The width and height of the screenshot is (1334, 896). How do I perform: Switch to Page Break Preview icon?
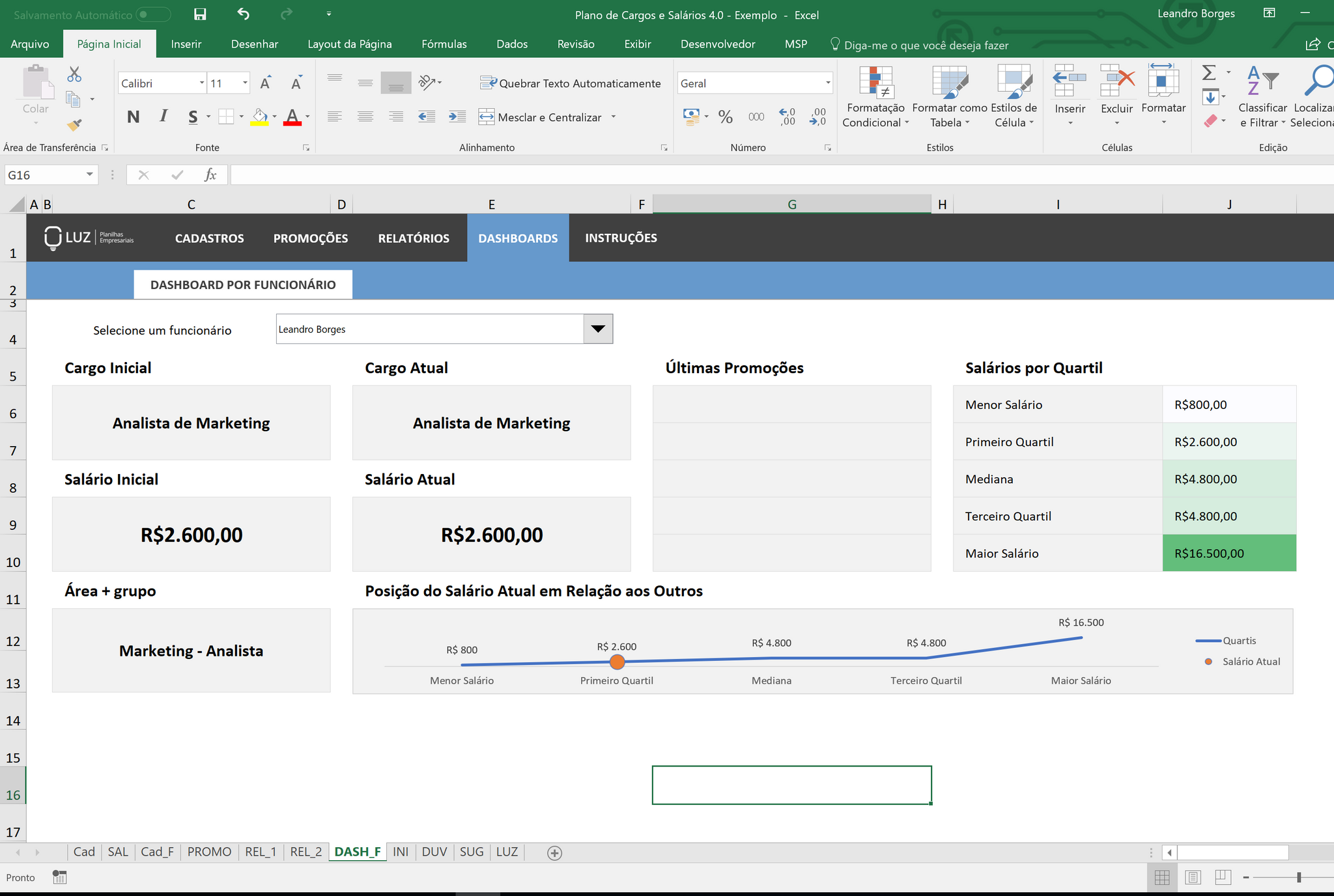(x=1223, y=877)
